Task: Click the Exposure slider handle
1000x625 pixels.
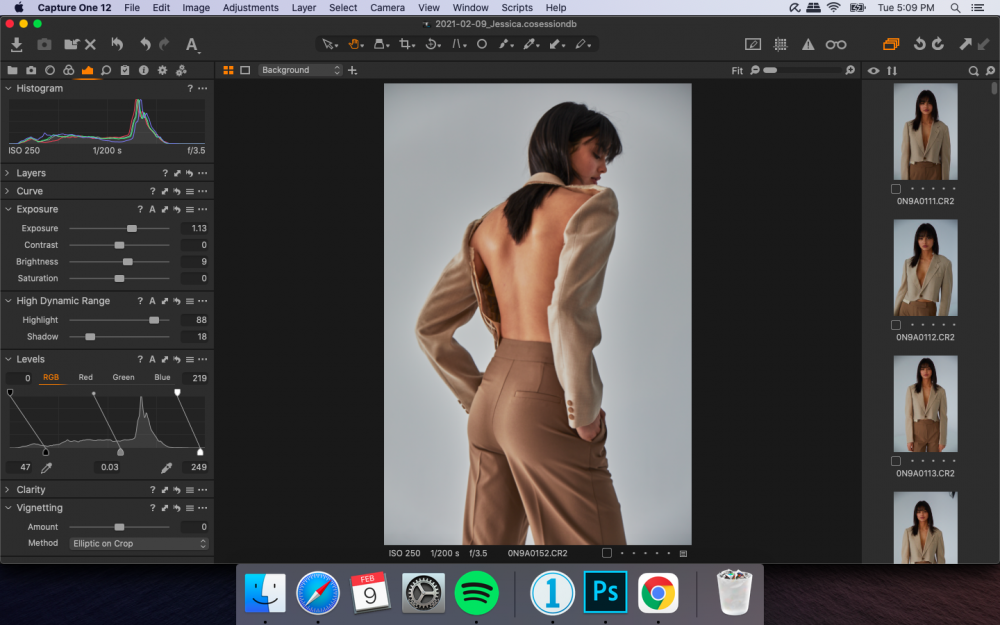Action: point(132,228)
